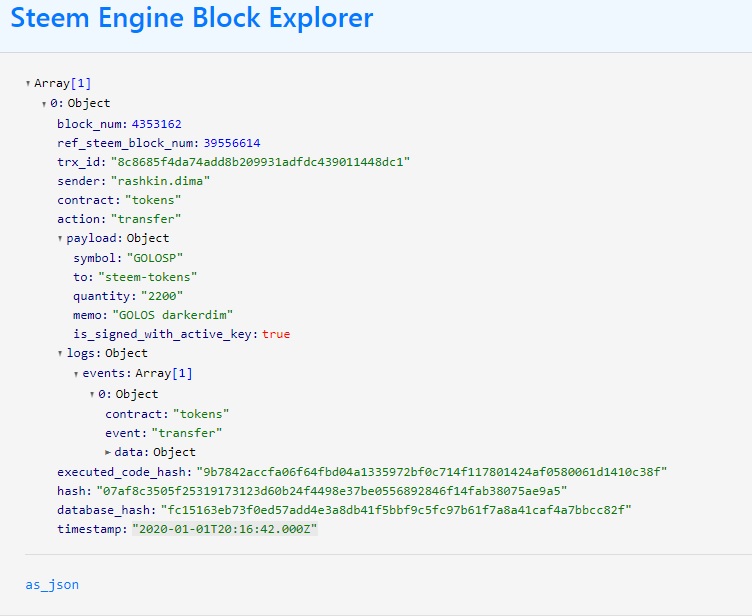Click the quantity value 2200
This screenshot has height=616, width=752.
[x=162, y=296]
